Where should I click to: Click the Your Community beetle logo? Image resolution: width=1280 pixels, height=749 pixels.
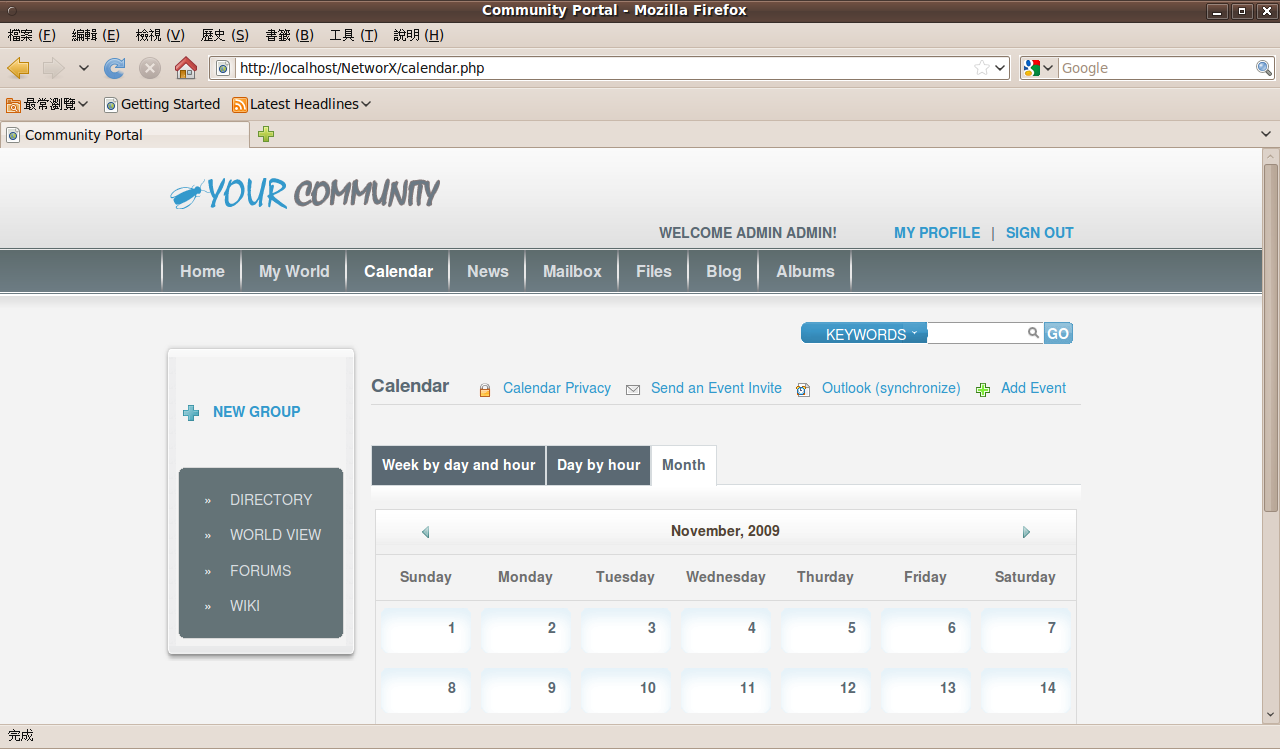click(187, 195)
